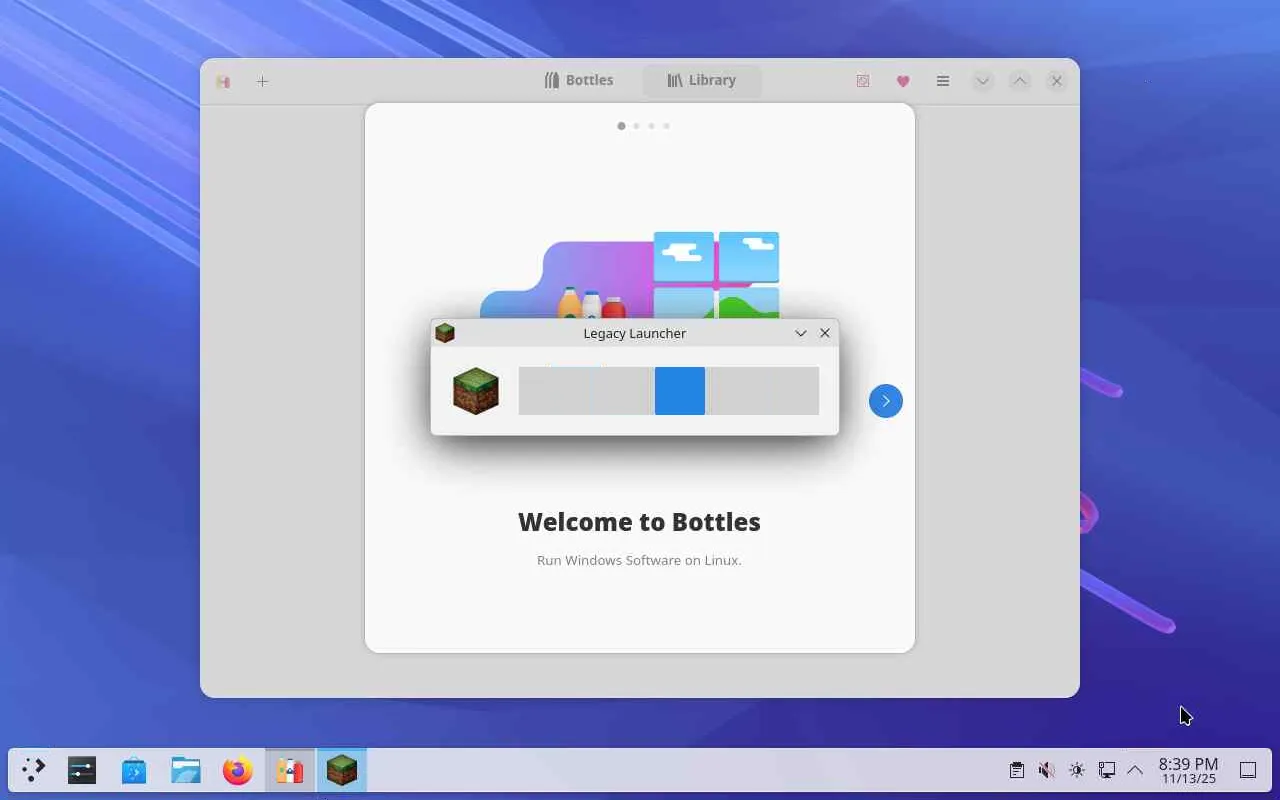Switch to Legacy Launcher via taskbar icon
Screen dimensions: 1280x800
pyautogui.click(x=342, y=770)
